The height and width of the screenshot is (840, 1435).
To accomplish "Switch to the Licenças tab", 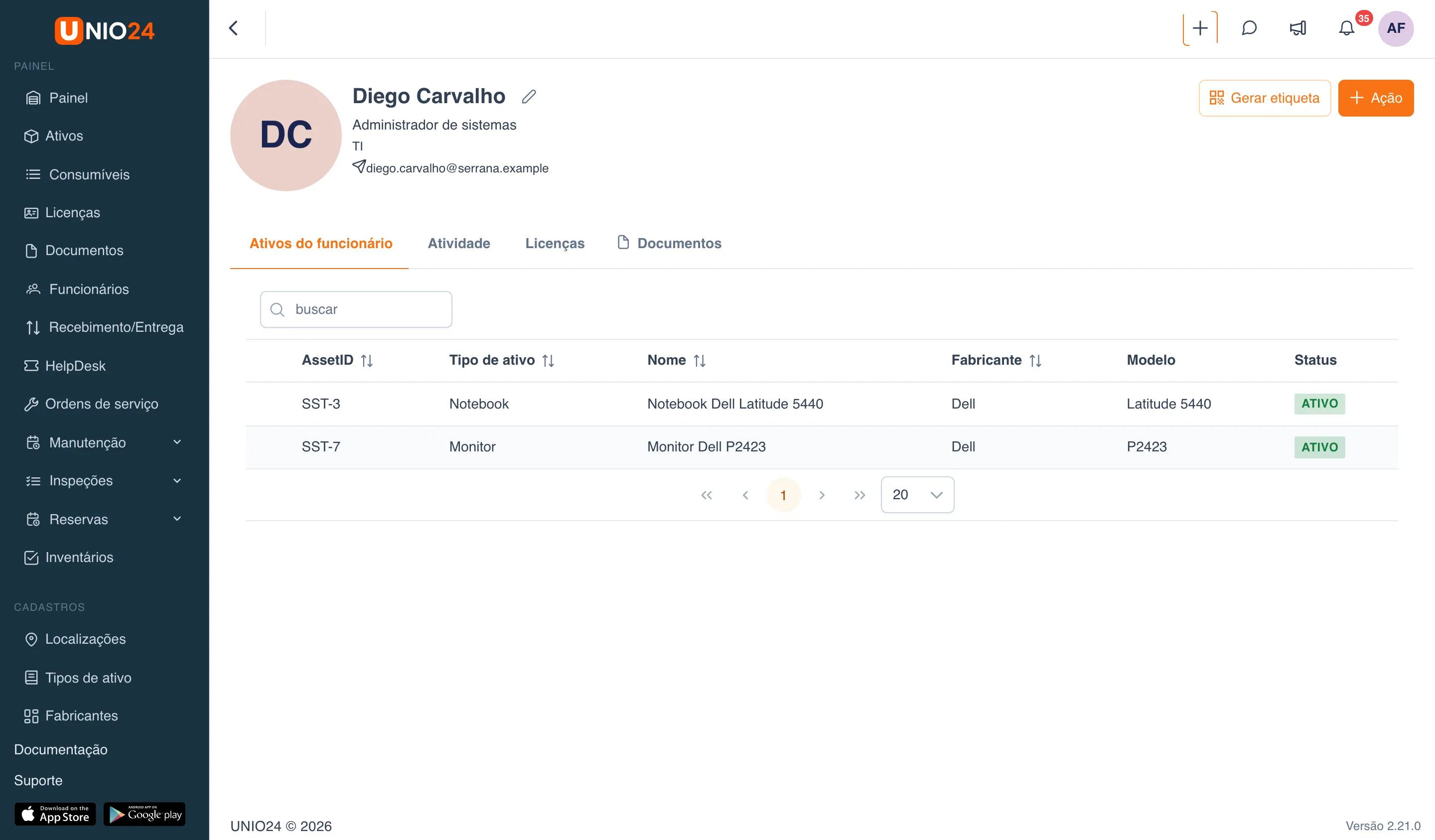I will coord(555,243).
